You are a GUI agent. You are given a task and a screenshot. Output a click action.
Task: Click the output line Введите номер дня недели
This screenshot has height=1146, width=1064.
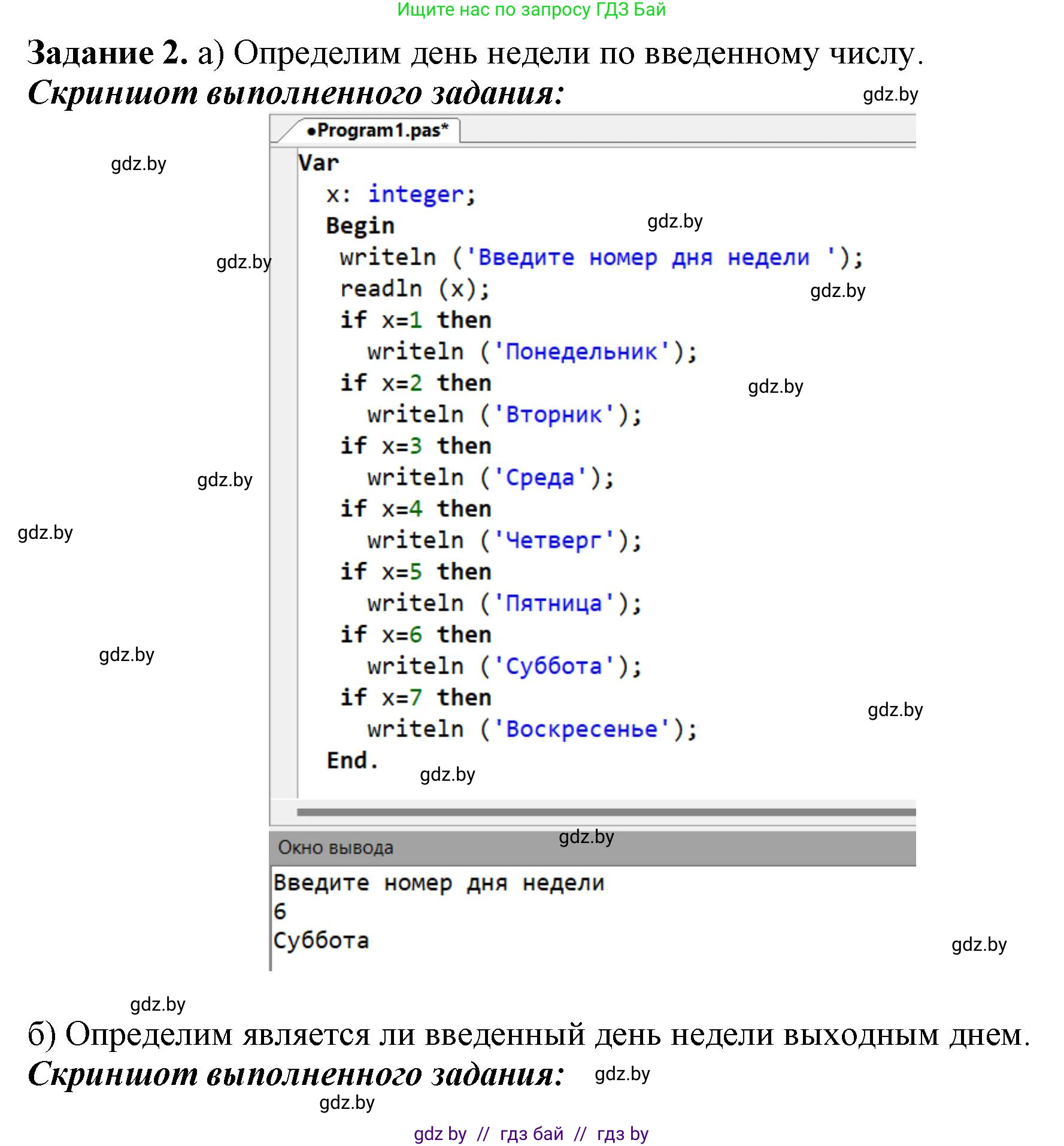(437, 882)
